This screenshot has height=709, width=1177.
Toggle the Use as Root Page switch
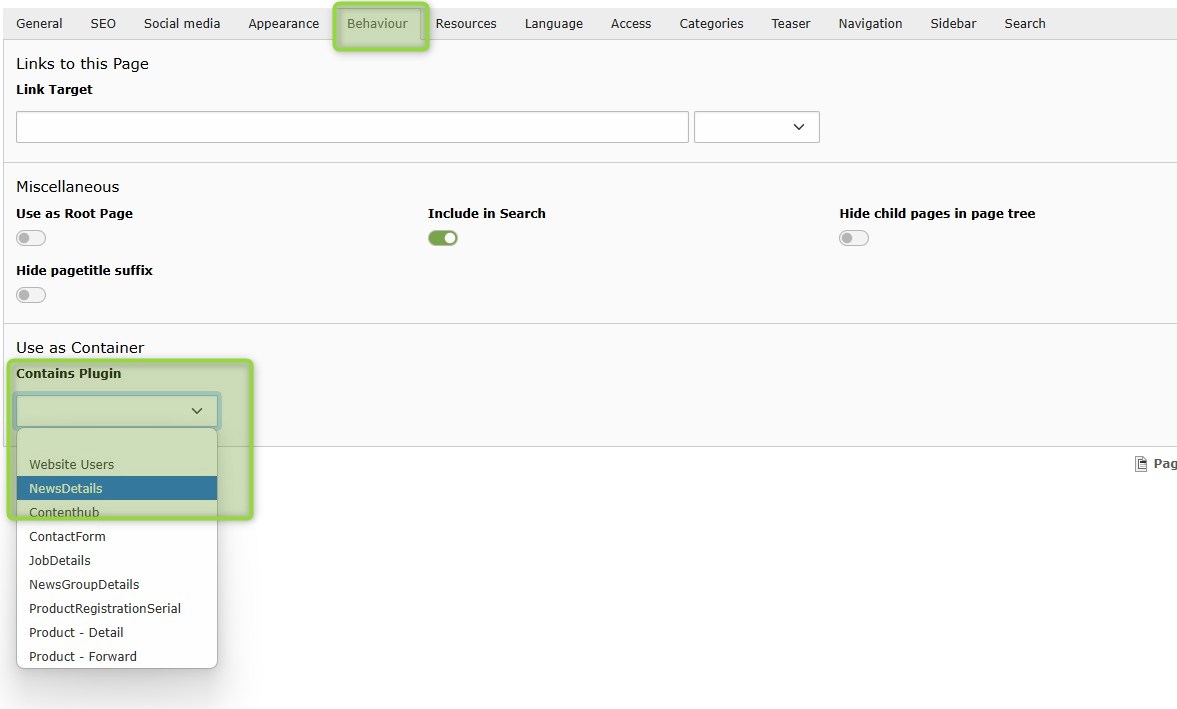31,238
